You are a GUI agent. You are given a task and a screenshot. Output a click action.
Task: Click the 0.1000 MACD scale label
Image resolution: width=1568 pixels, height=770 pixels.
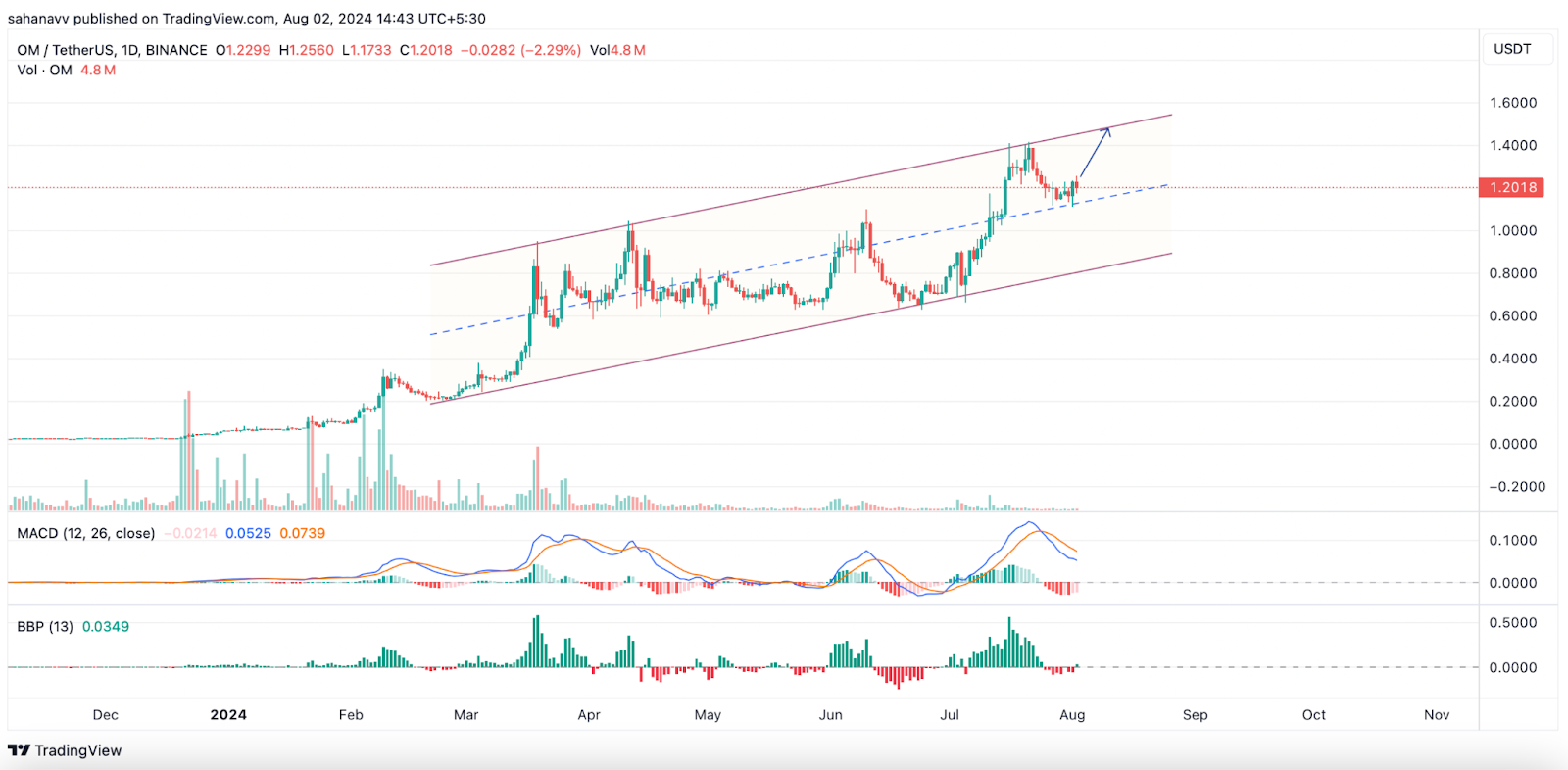[1513, 540]
